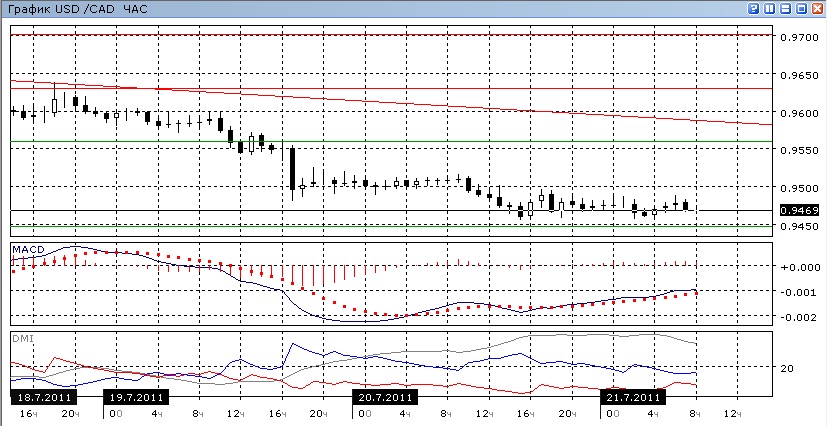Image resolution: width=827 pixels, height=426 pixels.
Task: Open help with the question mark icon
Action: [x=754, y=8]
